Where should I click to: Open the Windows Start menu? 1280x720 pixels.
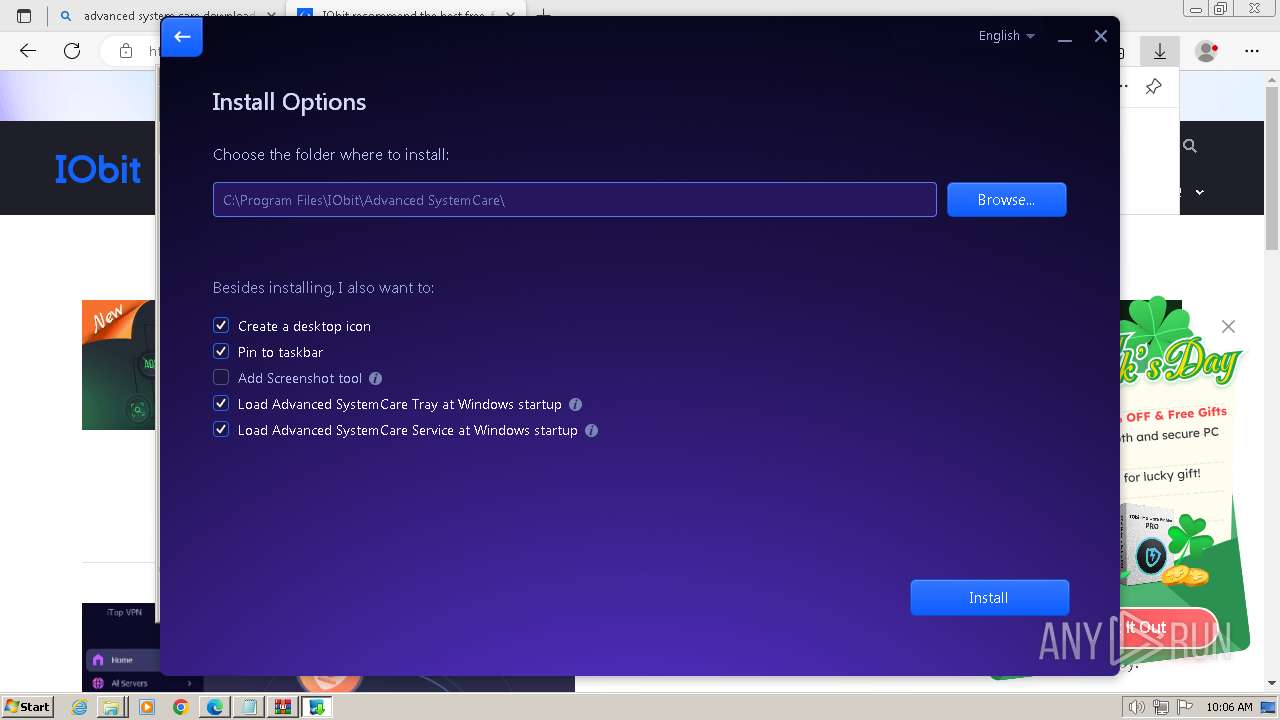point(28,706)
